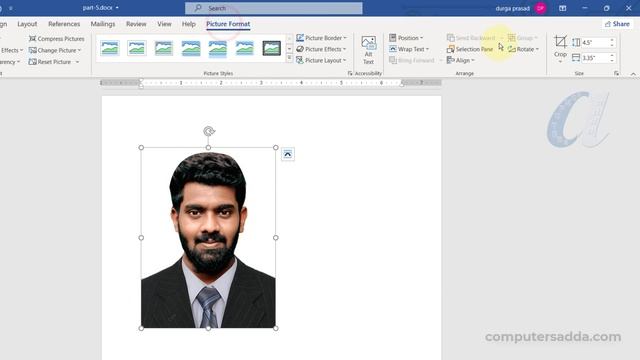Click the bottom-left picture resize handle
The width and height of the screenshot is (640, 360).
(x=141, y=328)
